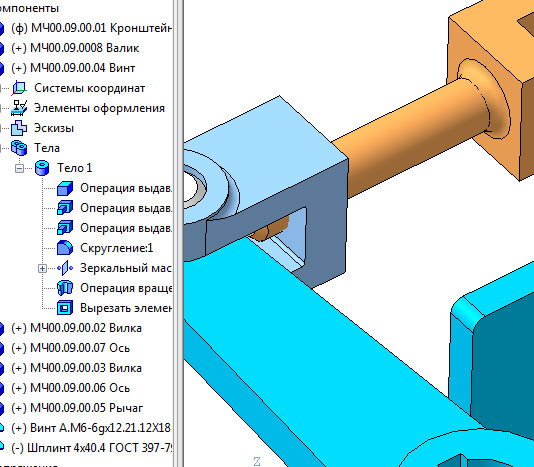534x467 pixels.
Task: Click the Тело 1 body icon
Action: point(42,168)
